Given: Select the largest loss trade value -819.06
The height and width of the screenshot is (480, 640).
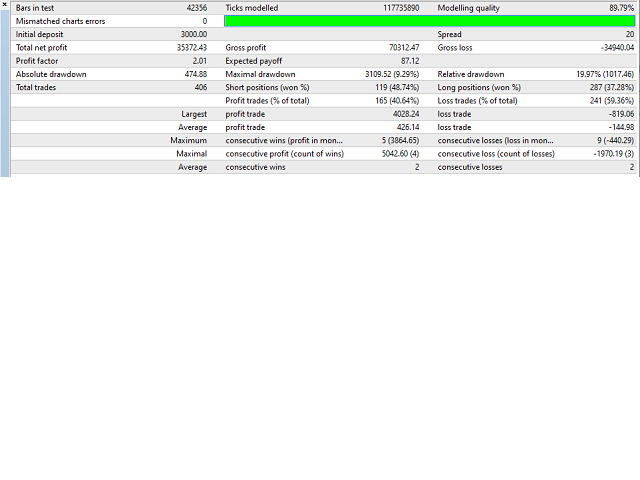Looking at the screenshot, I should click(x=617, y=114).
